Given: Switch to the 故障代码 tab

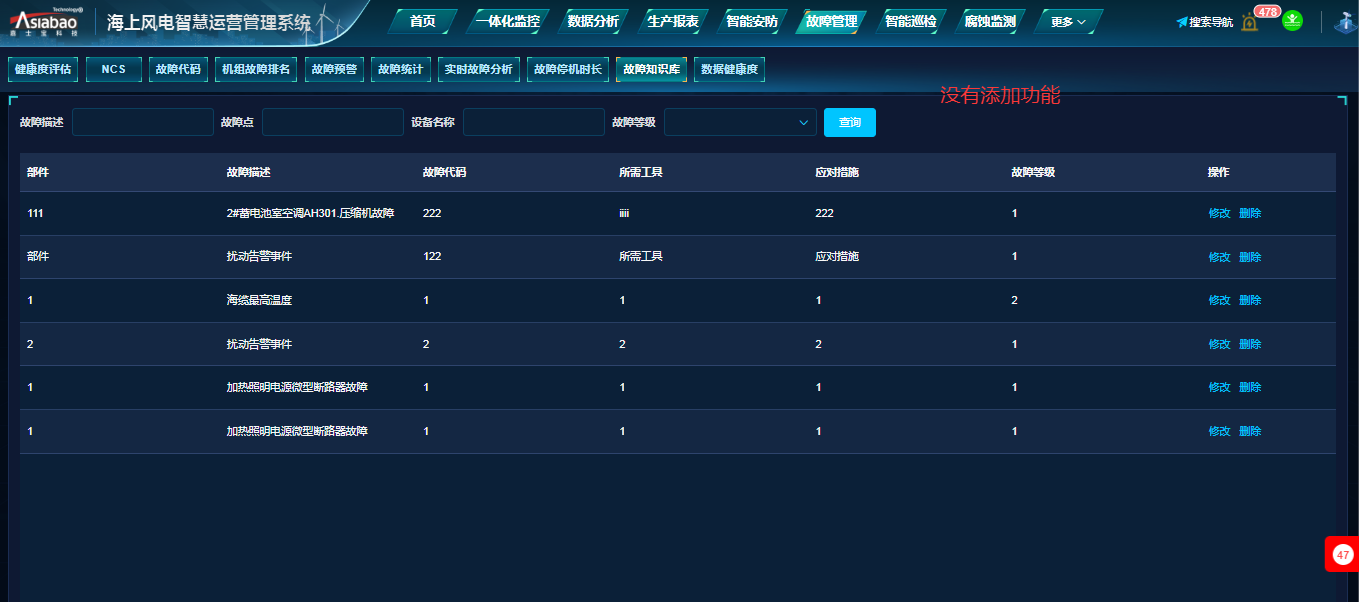Looking at the screenshot, I should (x=178, y=70).
